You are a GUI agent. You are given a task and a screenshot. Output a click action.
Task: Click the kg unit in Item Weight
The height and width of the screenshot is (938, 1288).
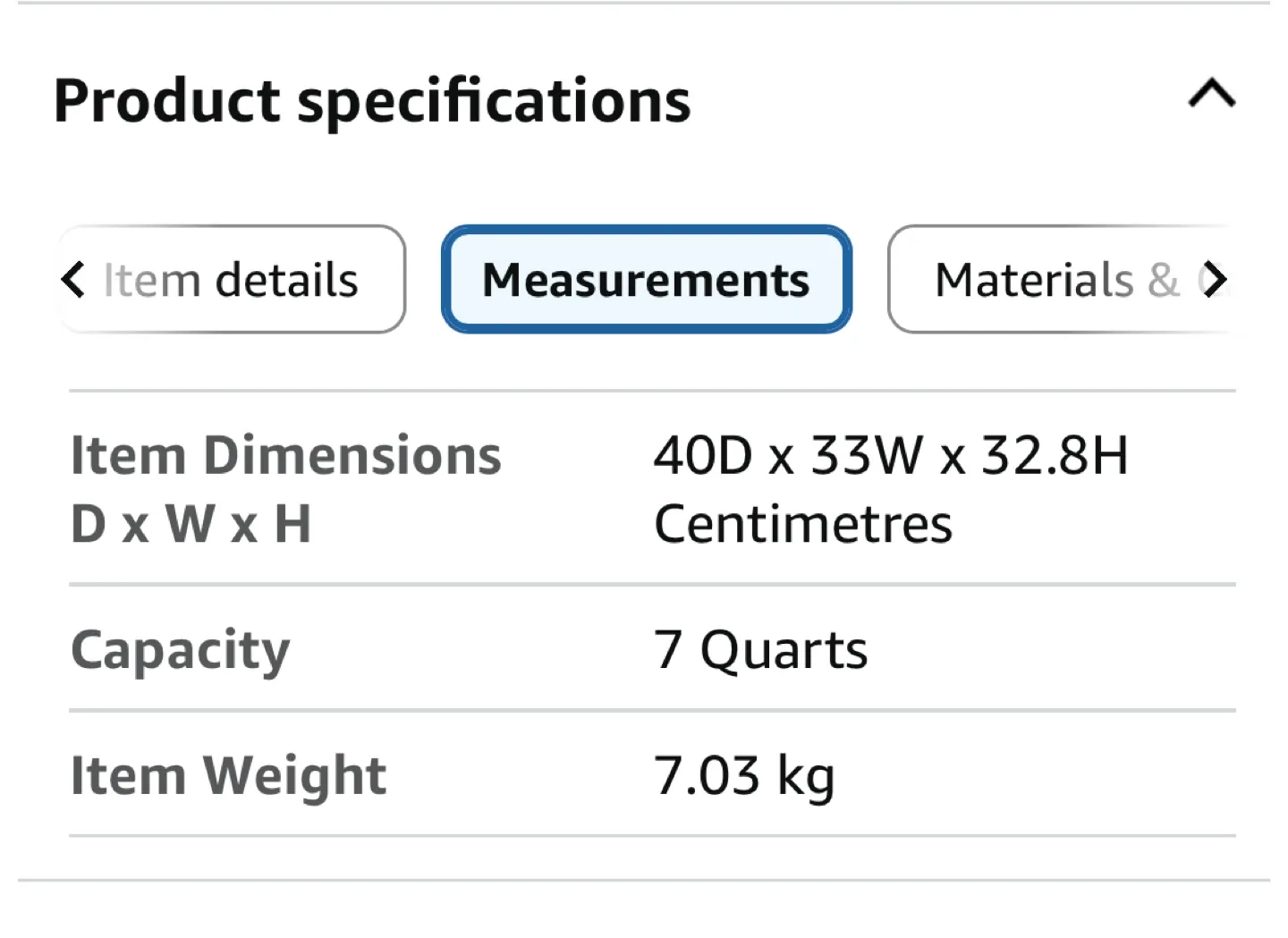click(x=805, y=777)
